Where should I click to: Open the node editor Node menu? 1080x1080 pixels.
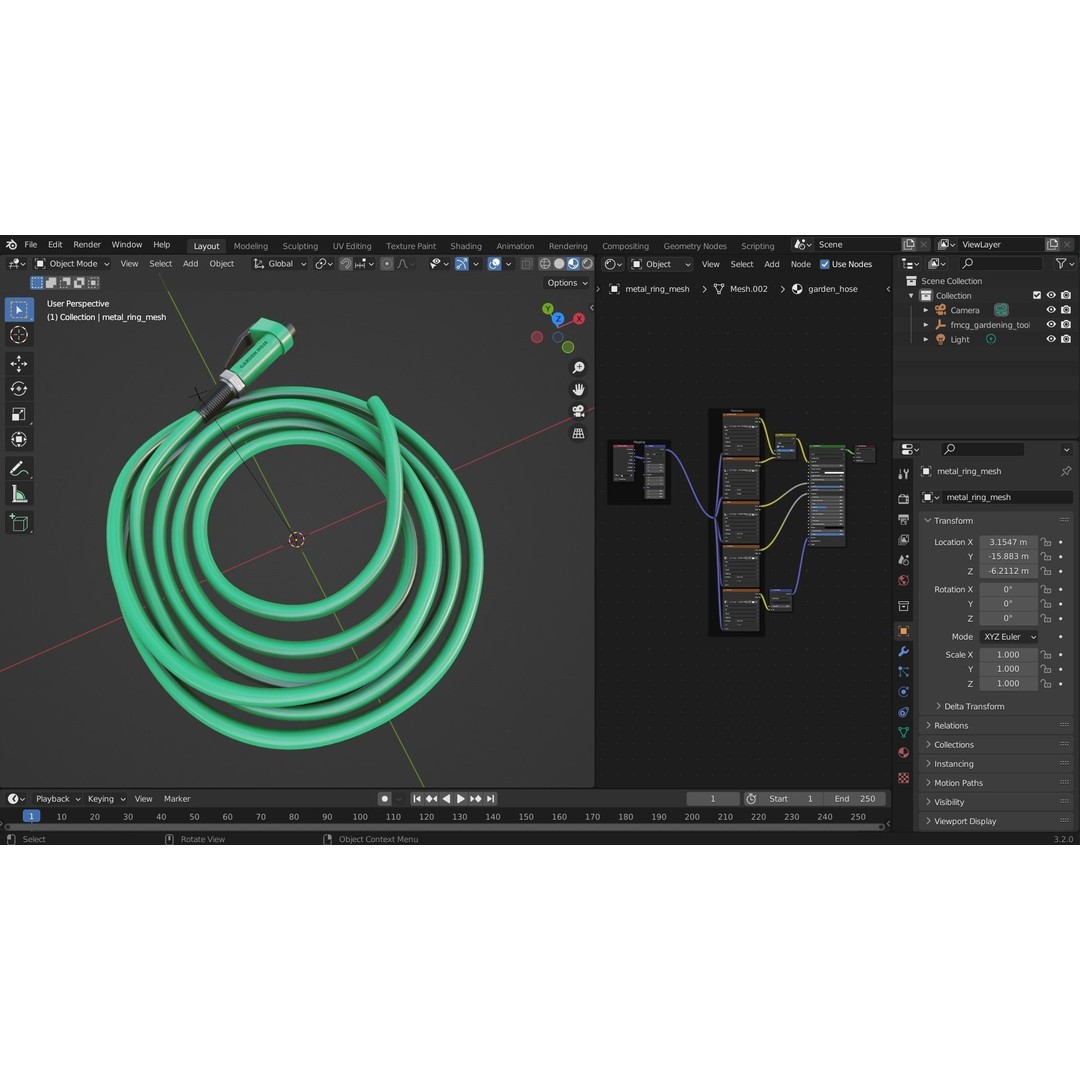pos(800,264)
